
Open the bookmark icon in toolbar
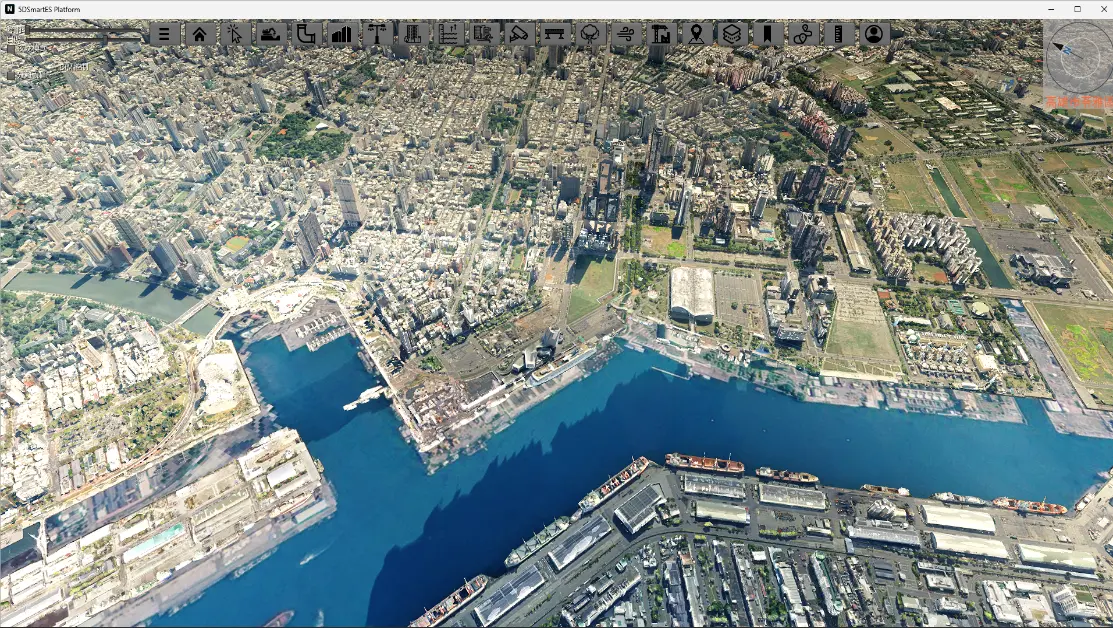point(768,34)
